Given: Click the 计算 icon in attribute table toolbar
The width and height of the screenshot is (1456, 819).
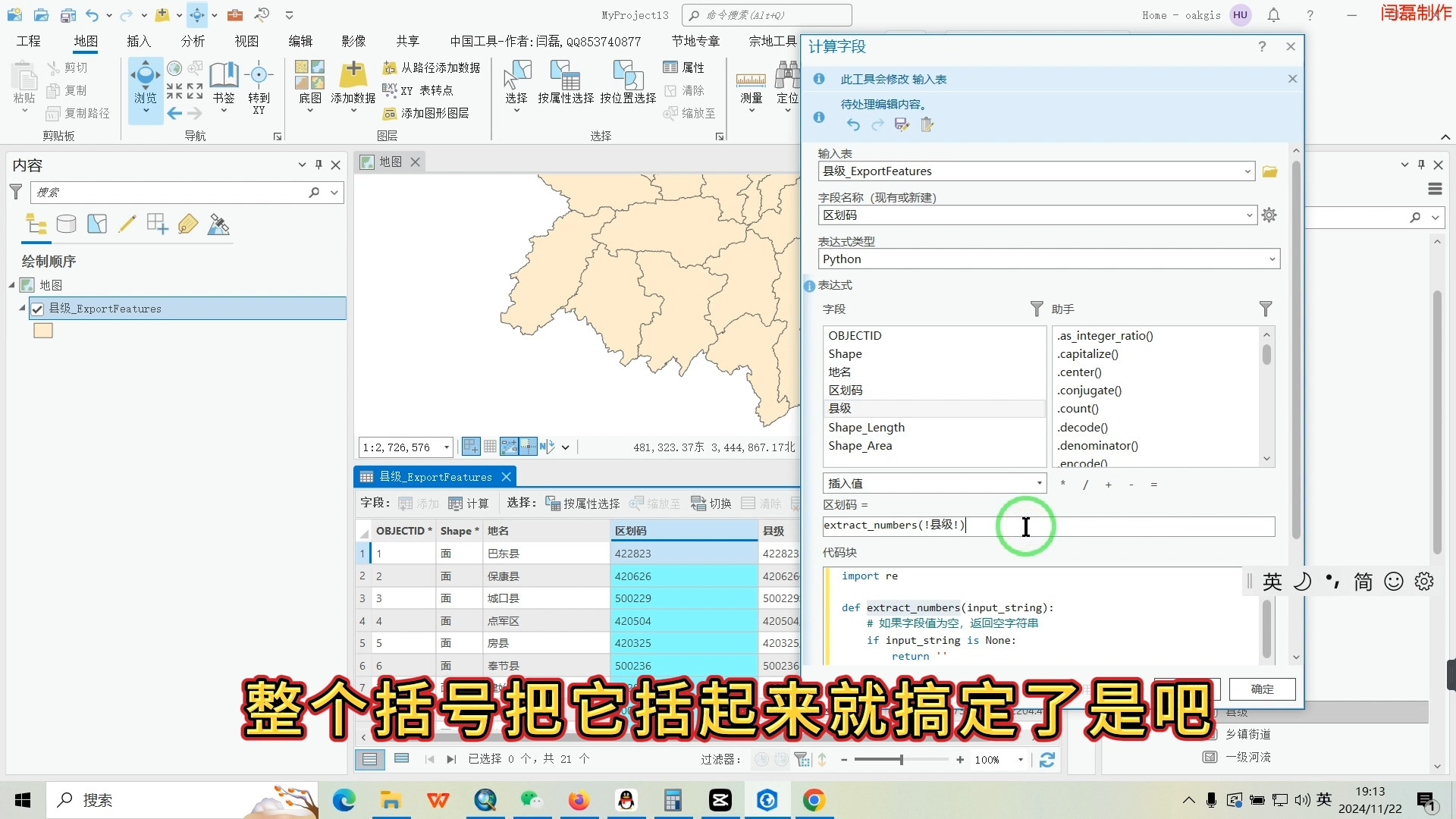Looking at the screenshot, I should [x=456, y=503].
